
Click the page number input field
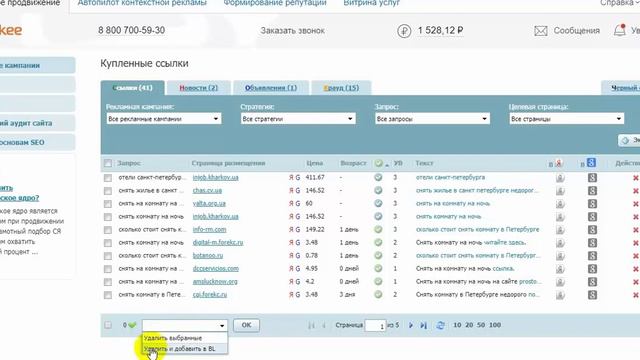pos(376,325)
